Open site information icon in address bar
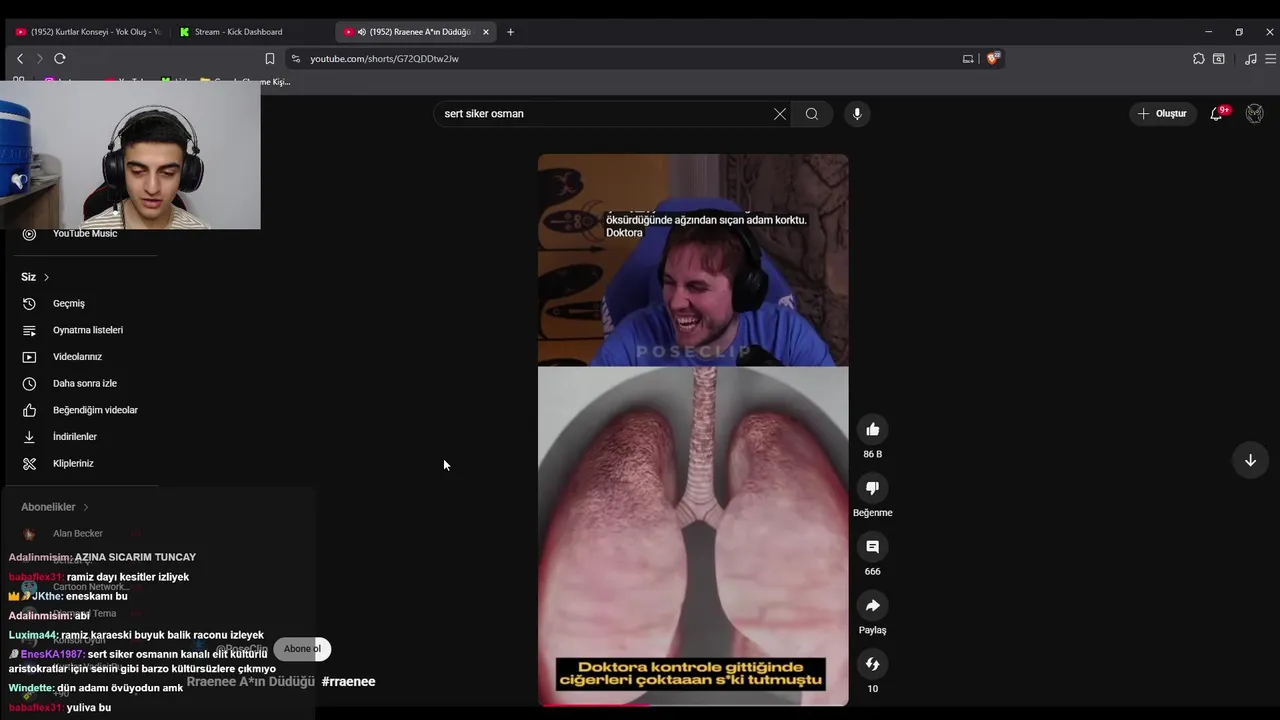The image size is (1280, 720). (295, 59)
